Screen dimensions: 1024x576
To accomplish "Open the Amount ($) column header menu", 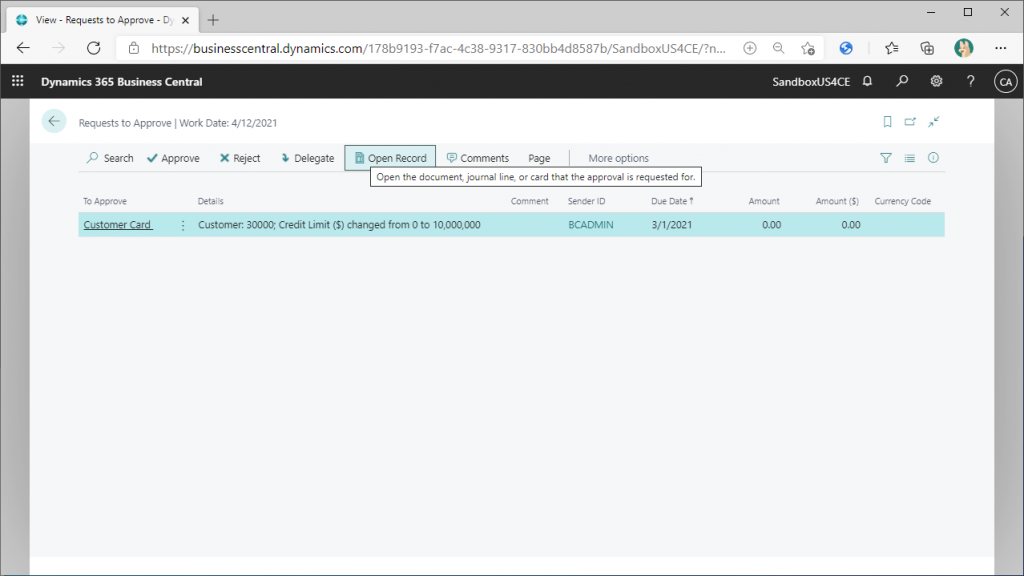I will [837, 201].
